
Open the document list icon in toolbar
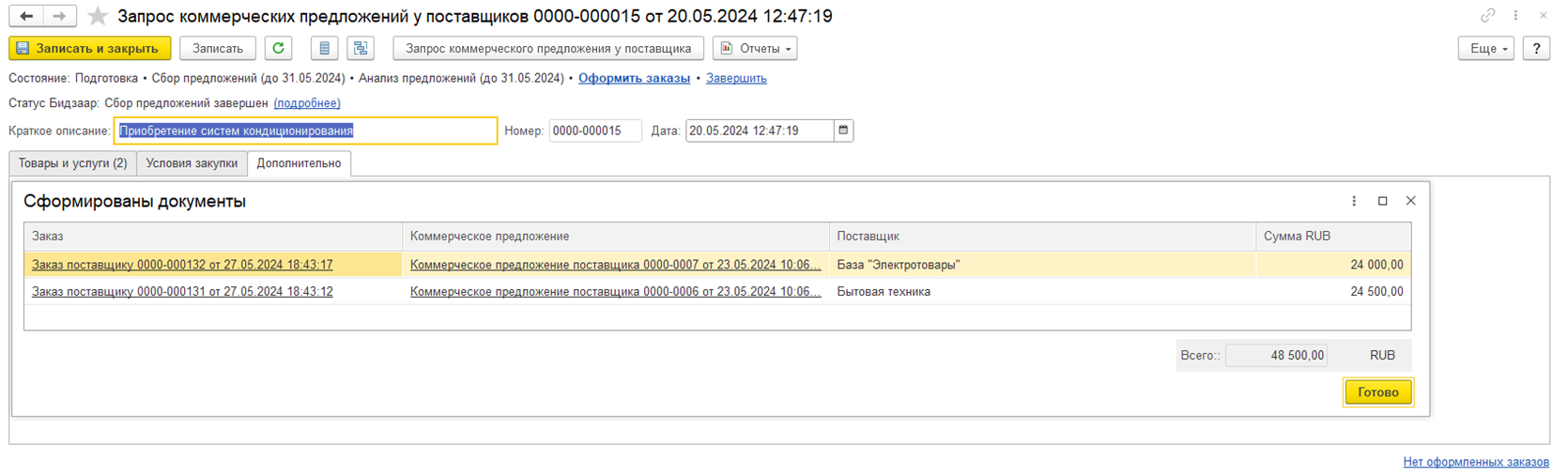324,48
